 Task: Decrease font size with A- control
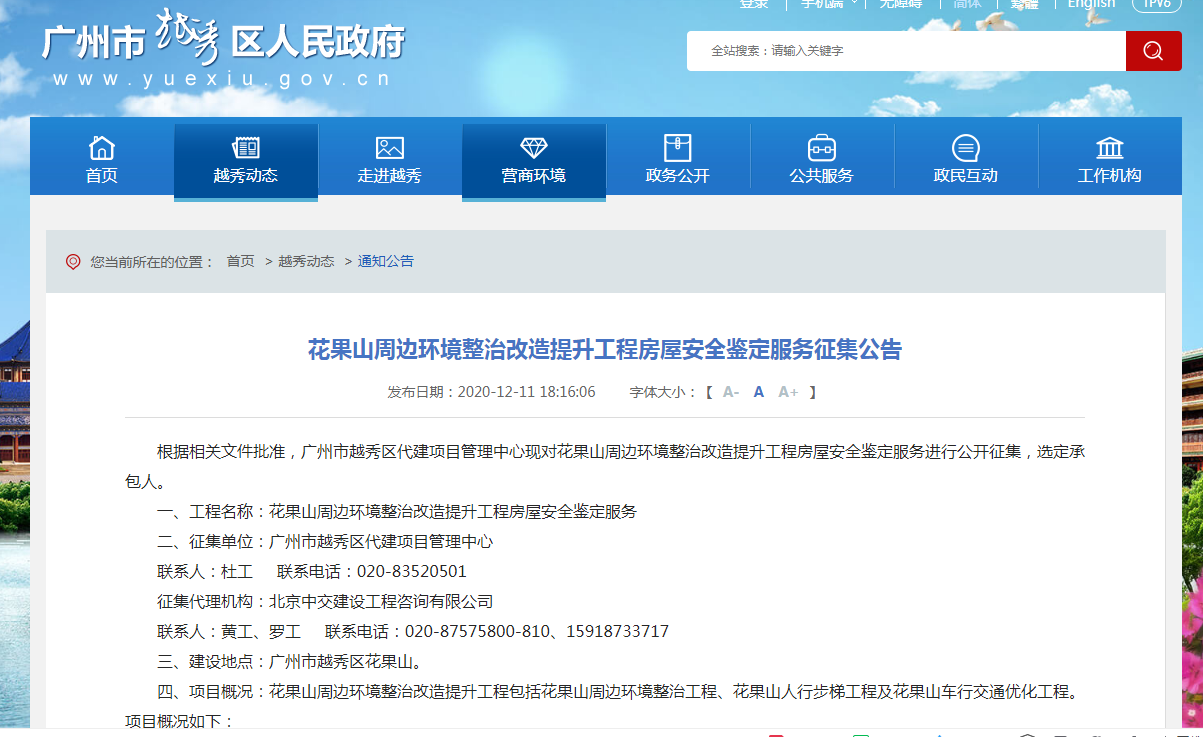pos(731,392)
